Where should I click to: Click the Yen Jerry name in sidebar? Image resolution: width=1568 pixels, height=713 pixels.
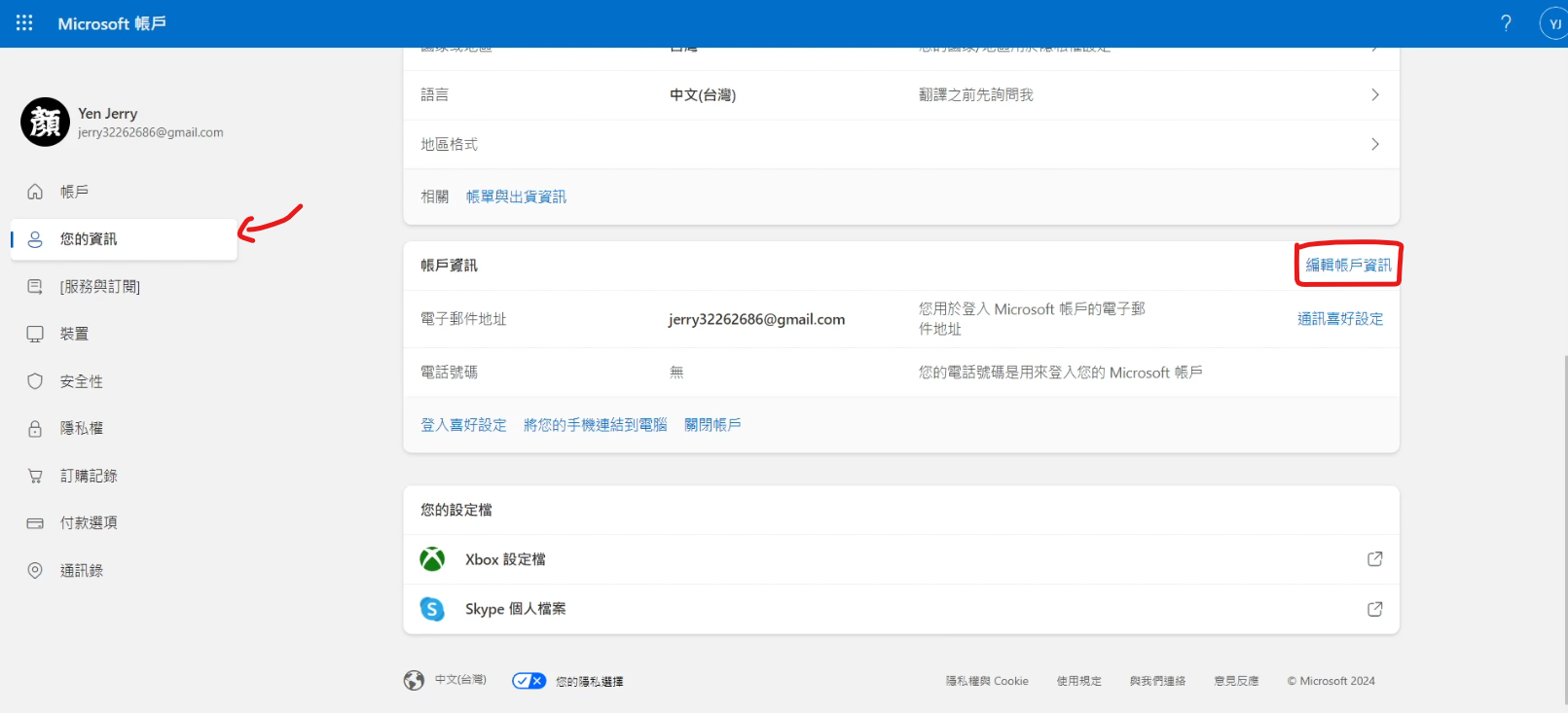[x=108, y=114]
